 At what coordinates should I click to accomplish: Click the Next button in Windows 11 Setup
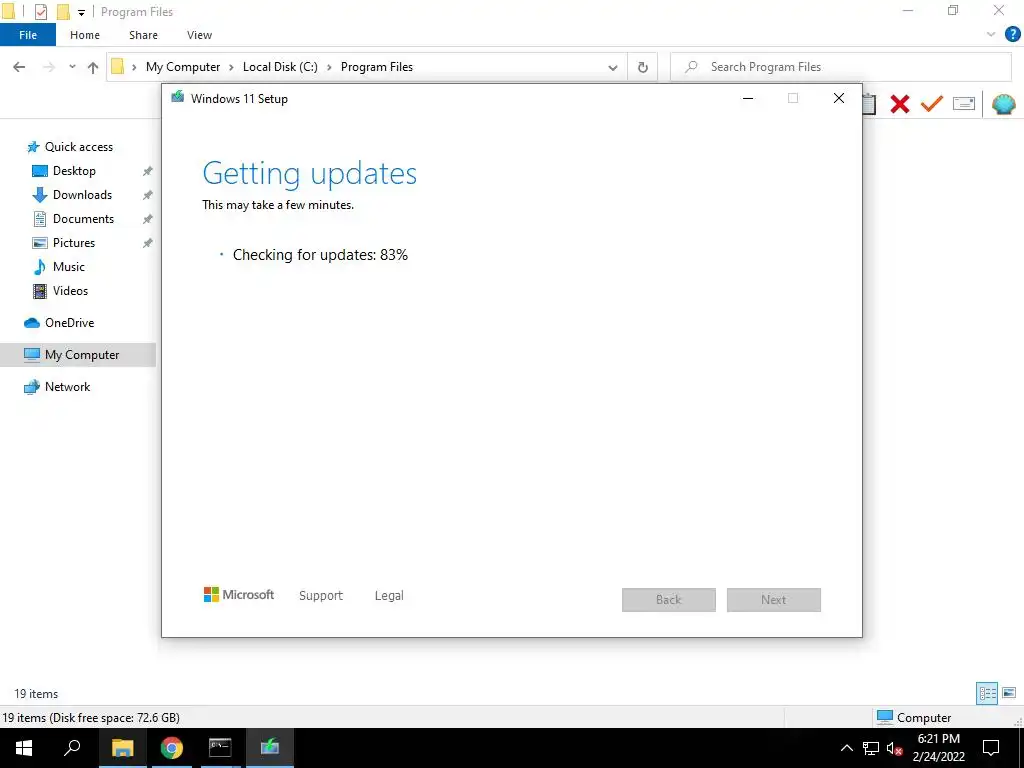tap(774, 600)
